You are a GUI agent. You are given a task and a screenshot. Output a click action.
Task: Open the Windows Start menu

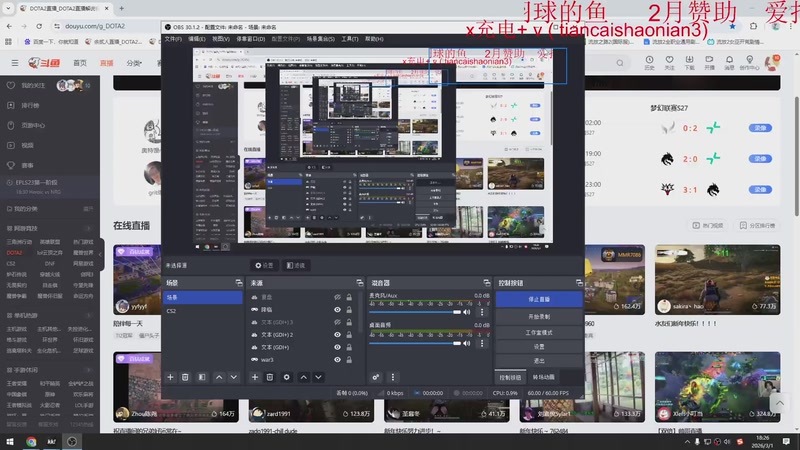(10, 442)
